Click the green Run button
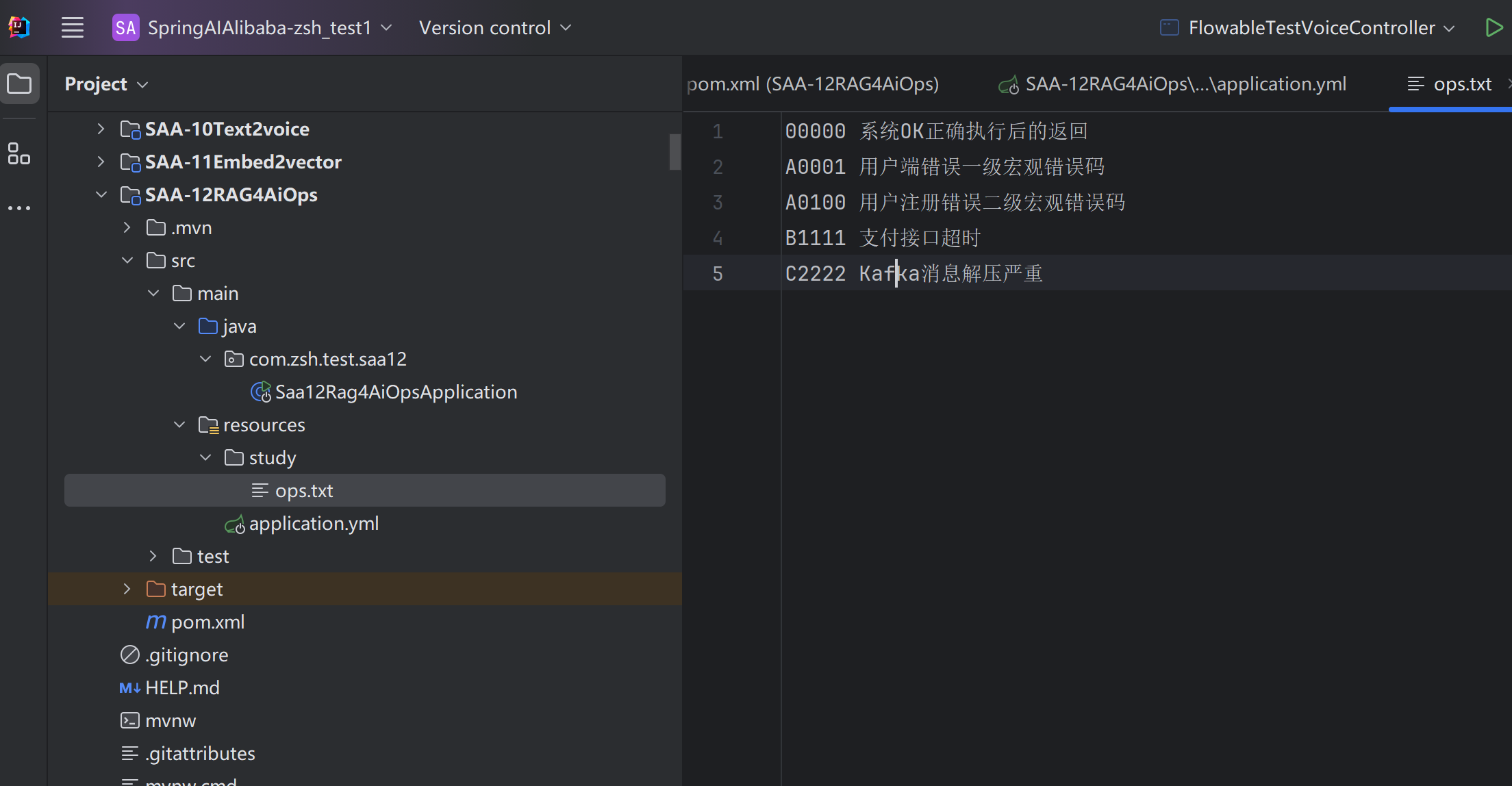The width and height of the screenshot is (1512, 786). click(1494, 28)
